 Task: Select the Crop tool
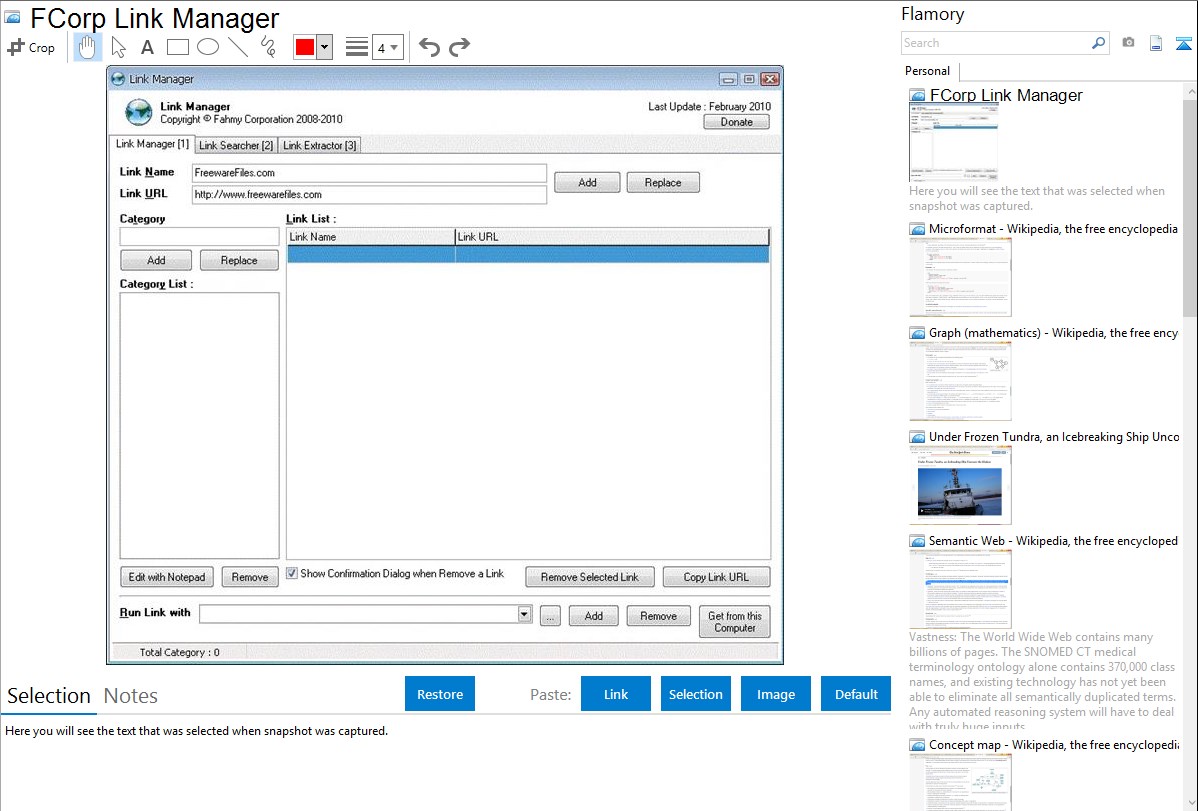(31, 47)
